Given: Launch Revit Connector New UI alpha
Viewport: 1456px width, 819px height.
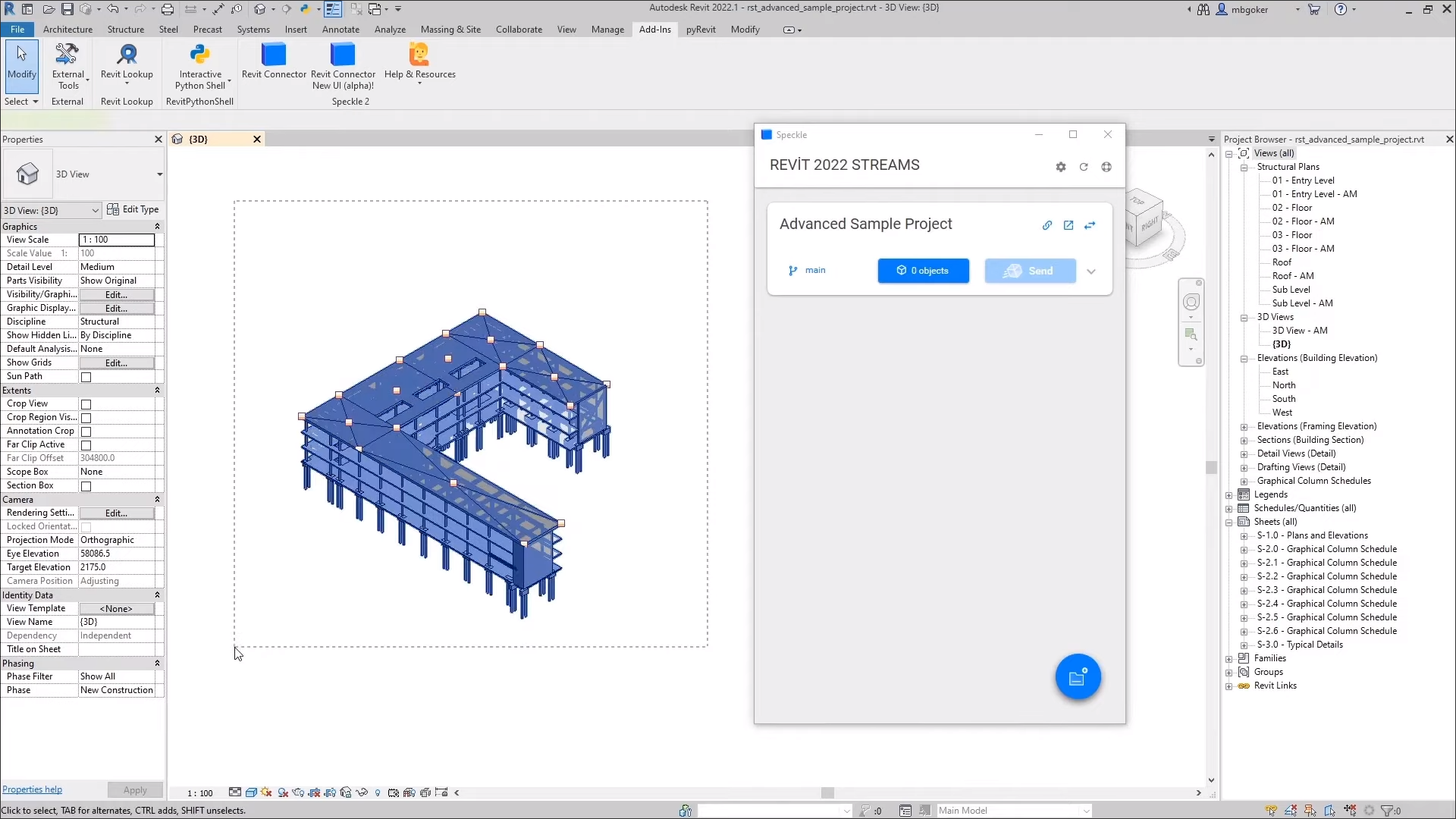Looking at the screenshot, I should pyautogui.click(x=343, y=67).
